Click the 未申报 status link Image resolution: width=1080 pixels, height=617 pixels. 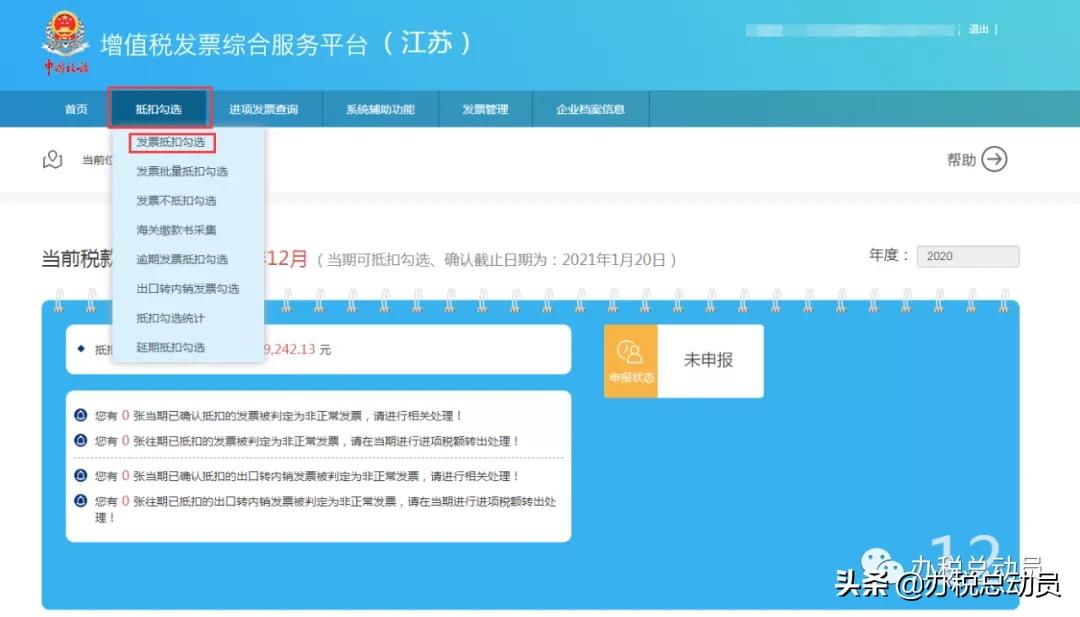pos(710,361)
